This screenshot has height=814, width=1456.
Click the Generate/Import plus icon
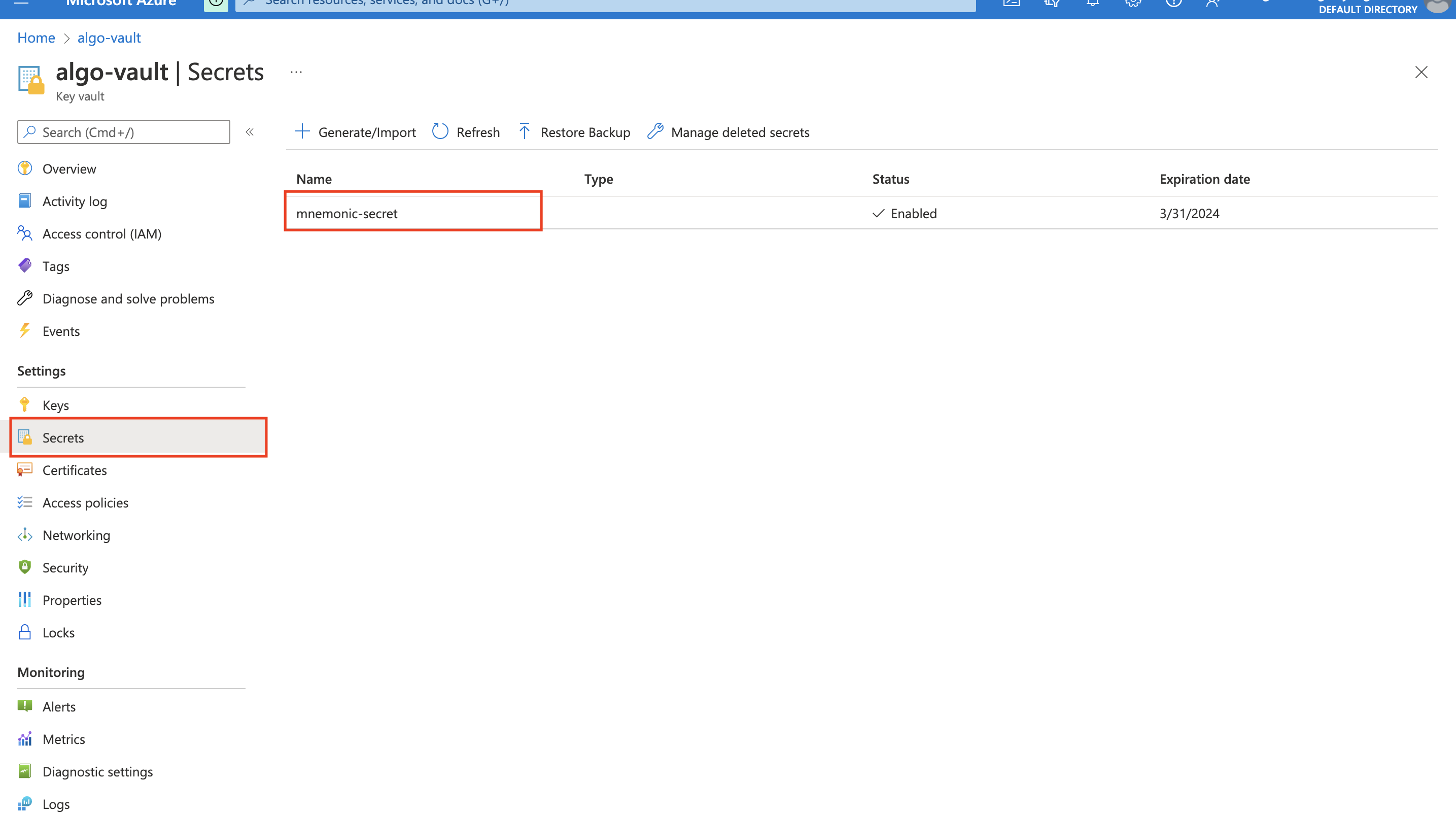pos(302,132)
